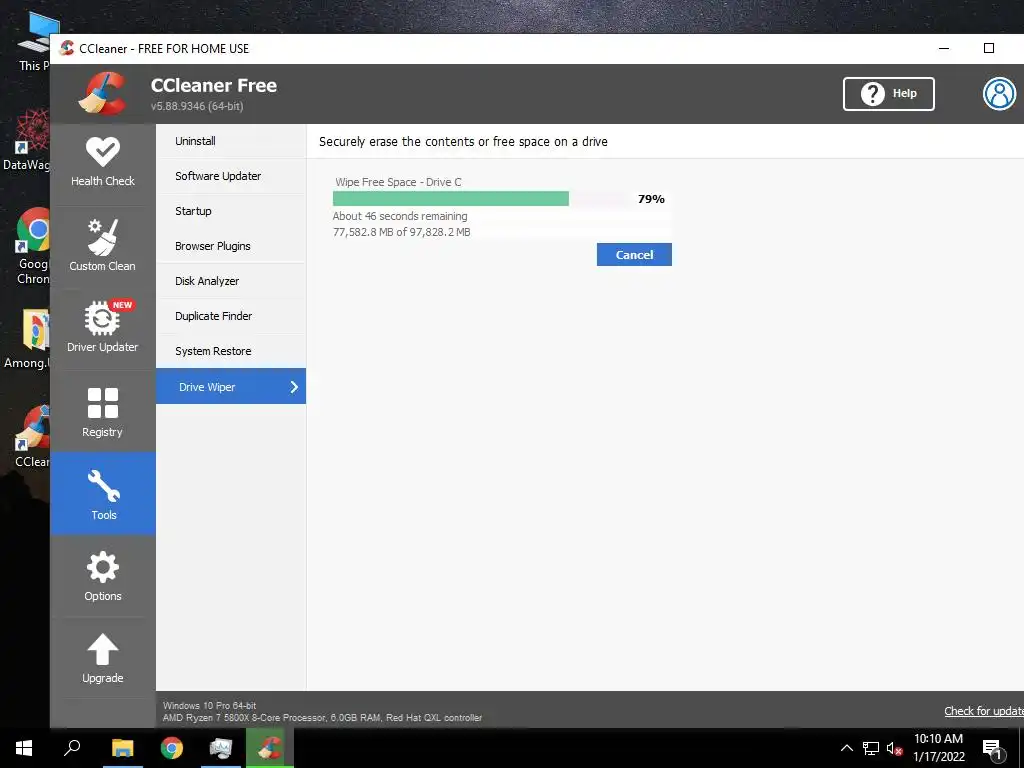Viewport: 1024px width, 768px height.
Task: Maximize the CCleaner window
Action: tap(989, 48)
